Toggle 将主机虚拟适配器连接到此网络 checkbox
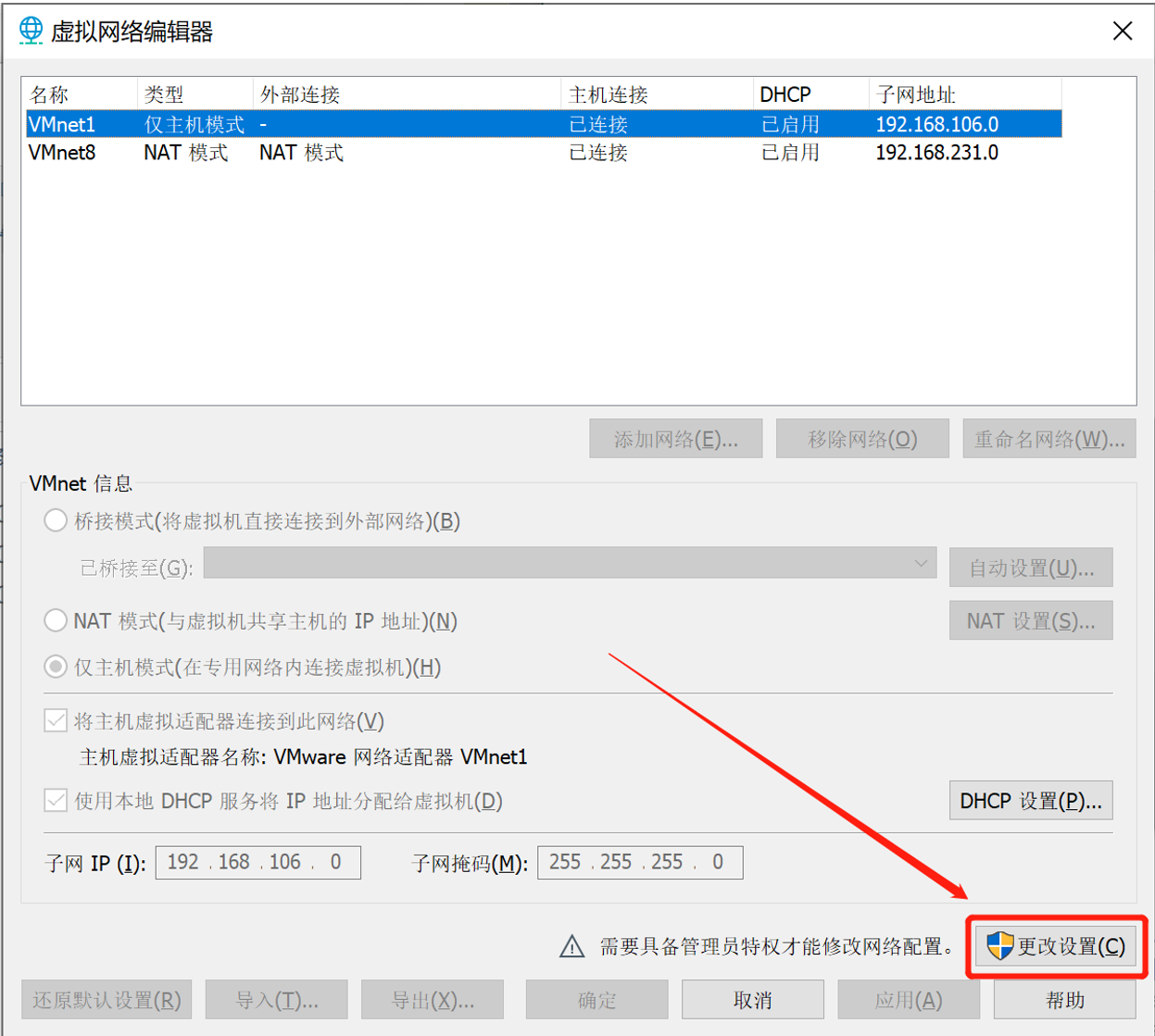The image size is (1155, 1036). coord(56,720)
